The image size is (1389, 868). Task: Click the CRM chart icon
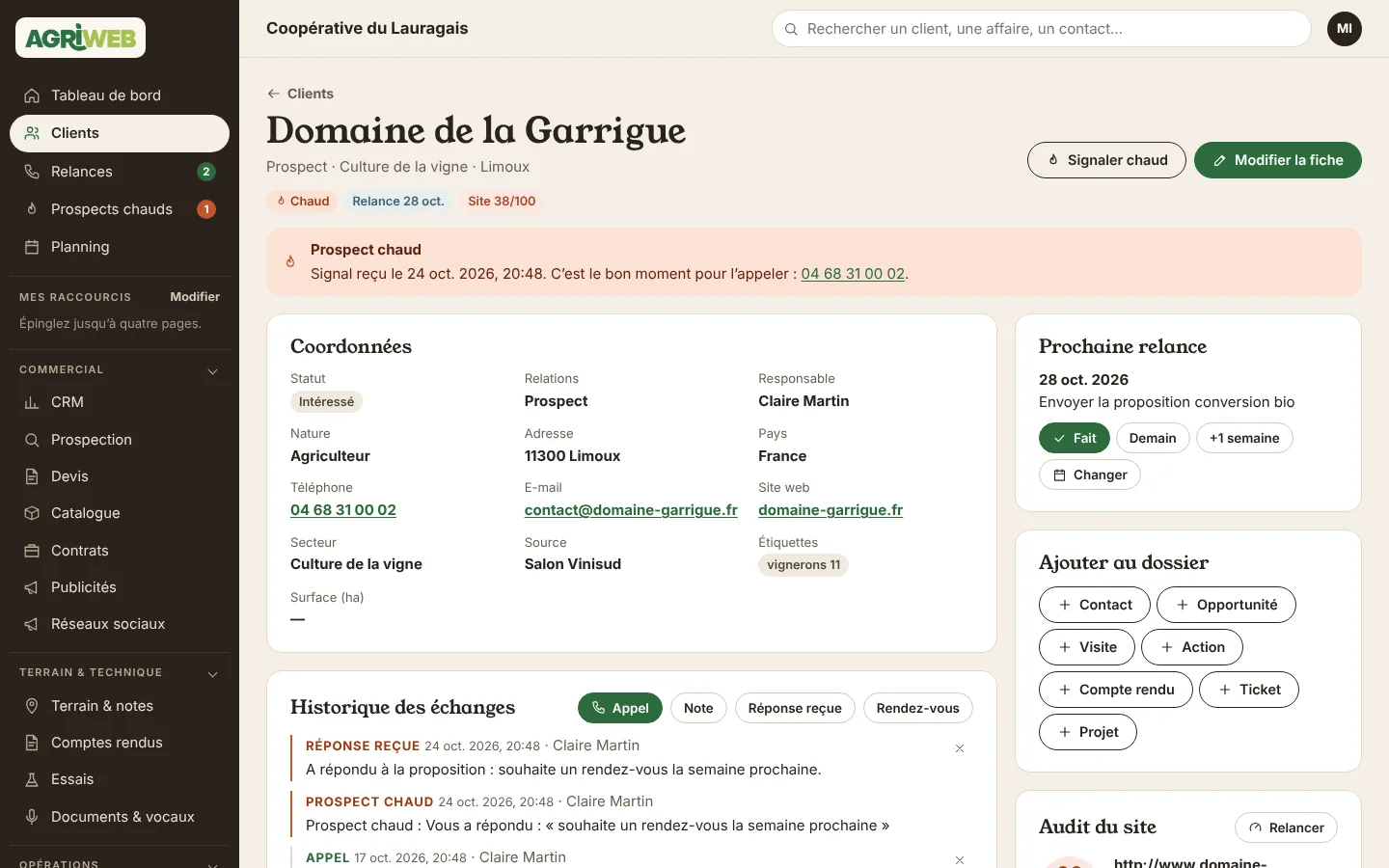click(x=32, y=402)
